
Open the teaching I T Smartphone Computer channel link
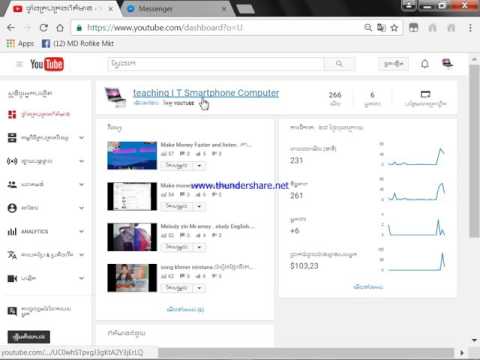(206, 93)
